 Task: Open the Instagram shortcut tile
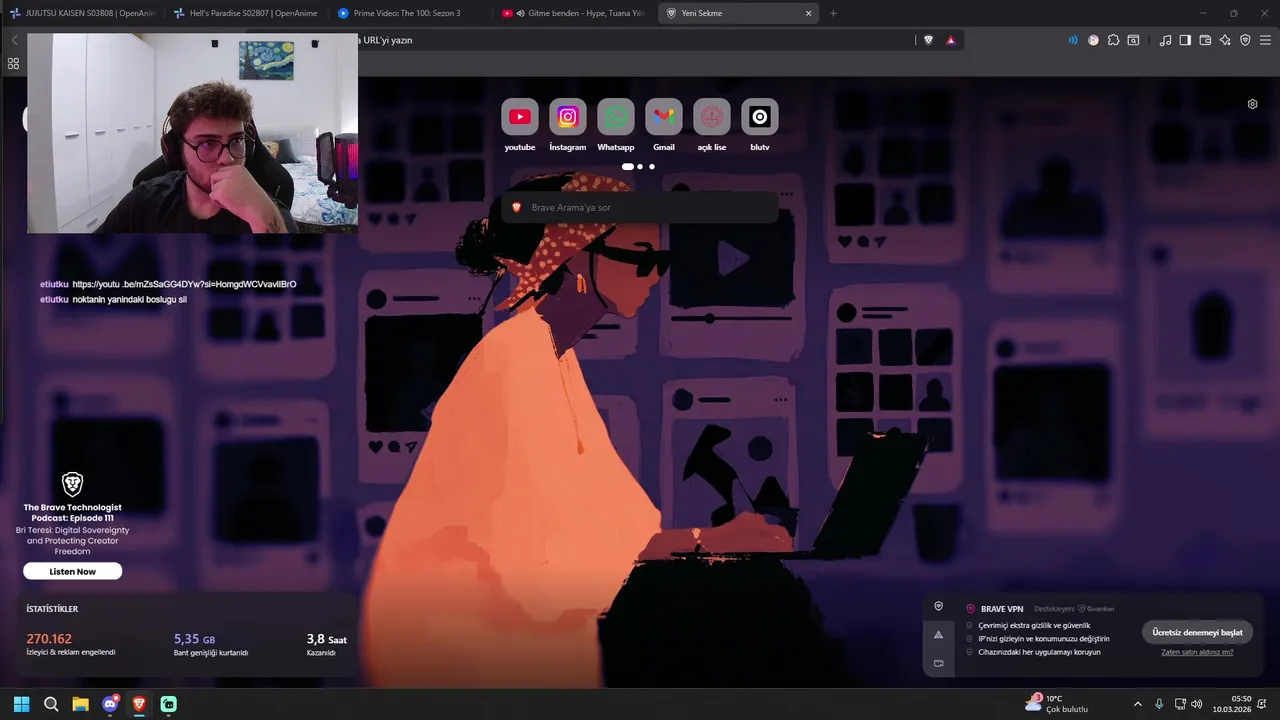click(567, 117)
